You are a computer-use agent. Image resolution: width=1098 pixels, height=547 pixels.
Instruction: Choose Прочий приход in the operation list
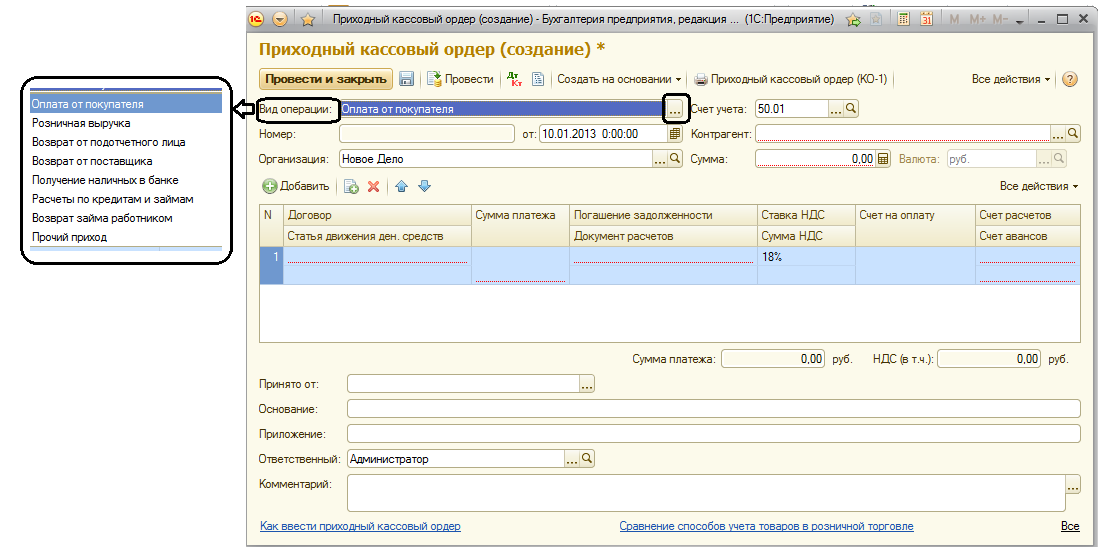pyautogui.click(x=68, y=237)
